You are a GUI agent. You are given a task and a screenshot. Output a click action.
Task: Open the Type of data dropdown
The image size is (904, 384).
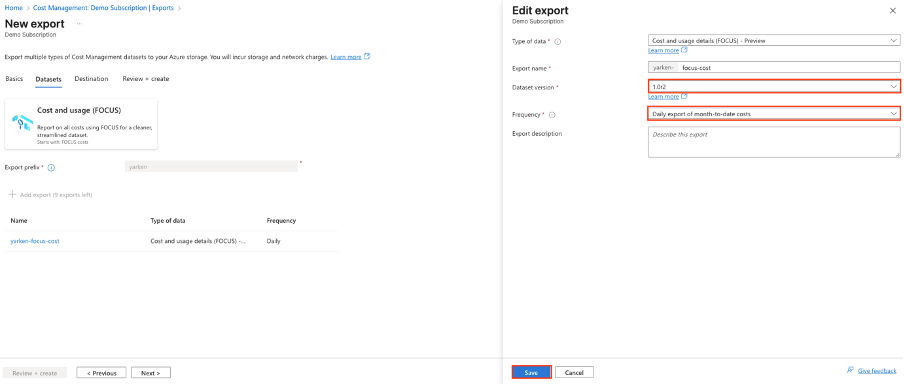click(x=774, y=40)
